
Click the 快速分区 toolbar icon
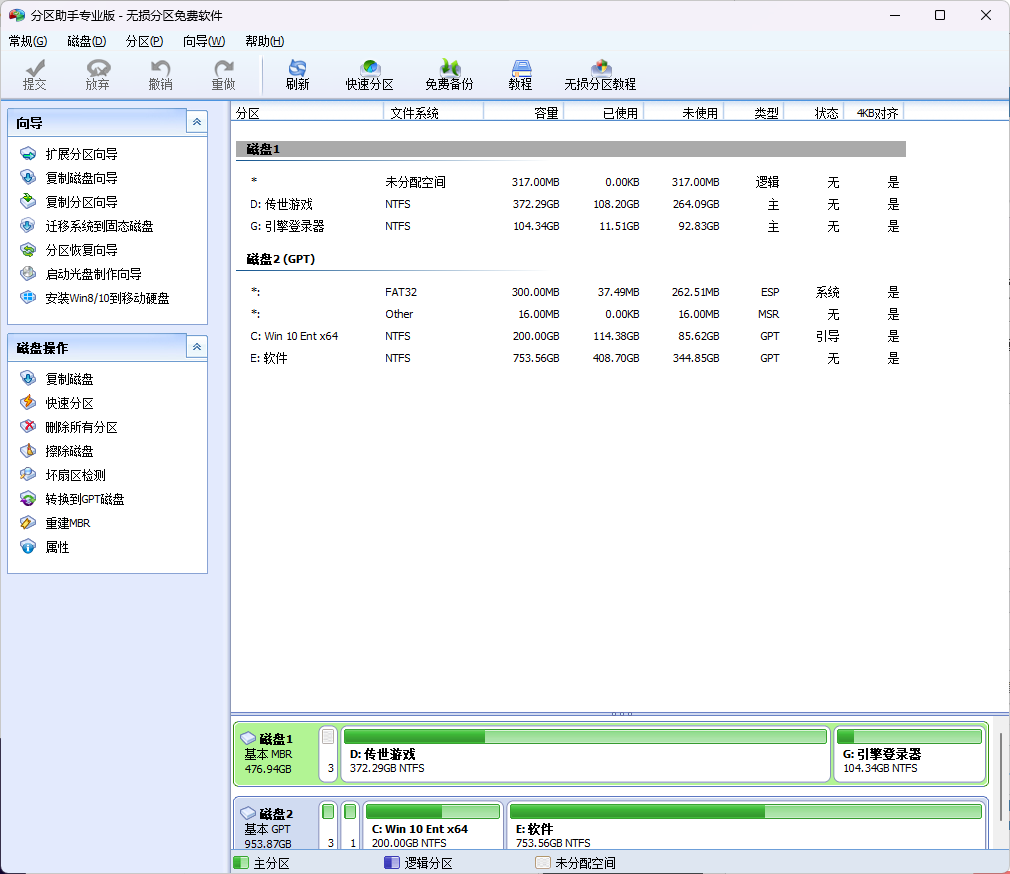click(x=369, y=74)
